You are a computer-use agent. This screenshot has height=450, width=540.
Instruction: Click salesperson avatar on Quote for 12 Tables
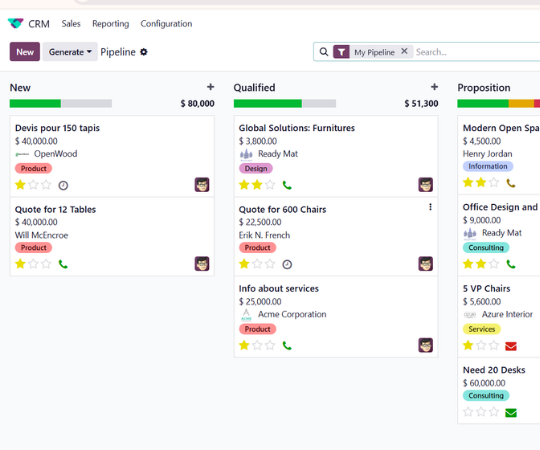click(202, 264)
